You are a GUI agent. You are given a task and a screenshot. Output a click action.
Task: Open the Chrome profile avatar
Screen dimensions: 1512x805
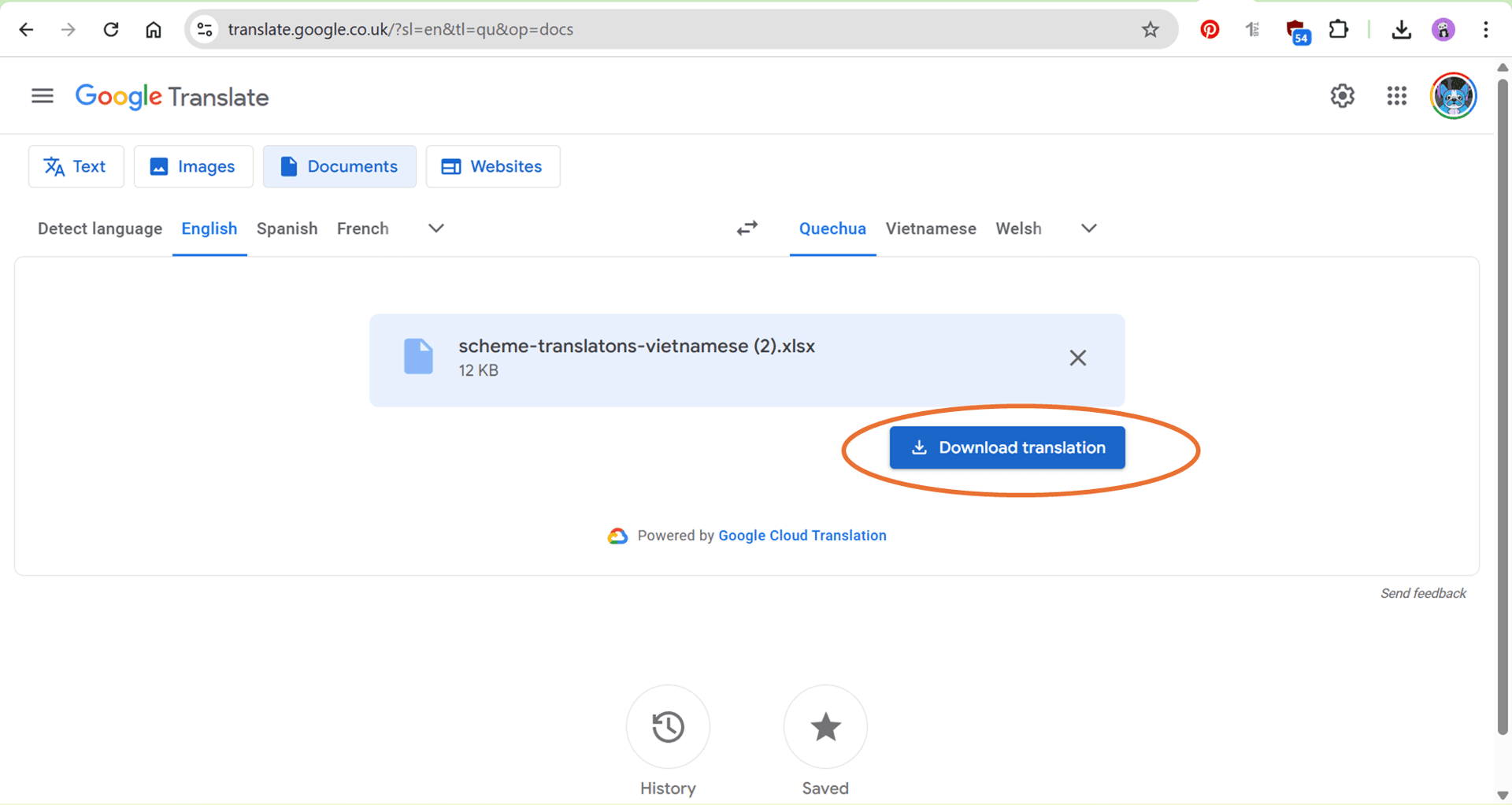coord(1443,30)
